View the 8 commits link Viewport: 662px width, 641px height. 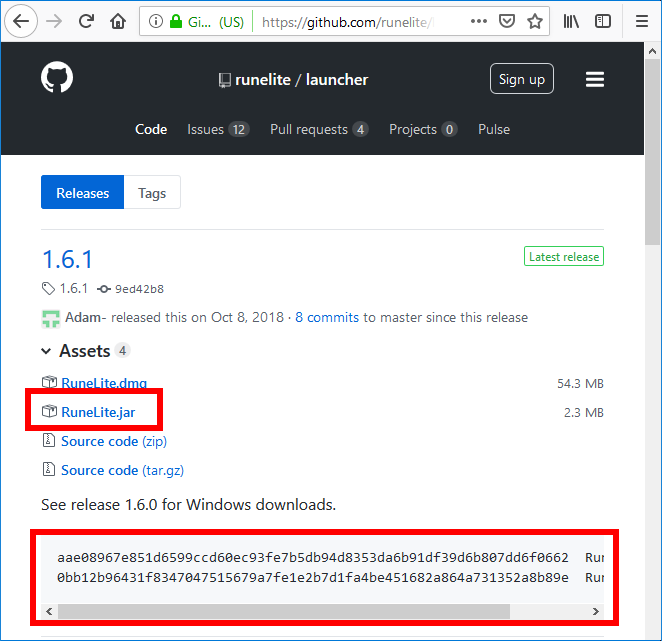(327, 318)
